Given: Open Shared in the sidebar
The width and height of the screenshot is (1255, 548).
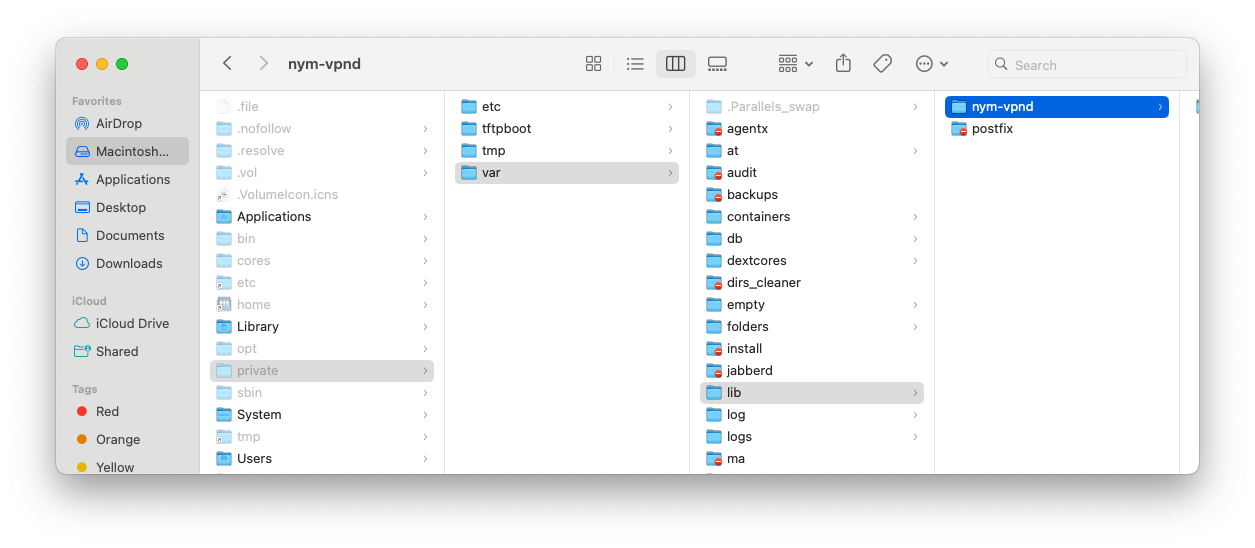Looking at the screenshot, I should 127,351.
